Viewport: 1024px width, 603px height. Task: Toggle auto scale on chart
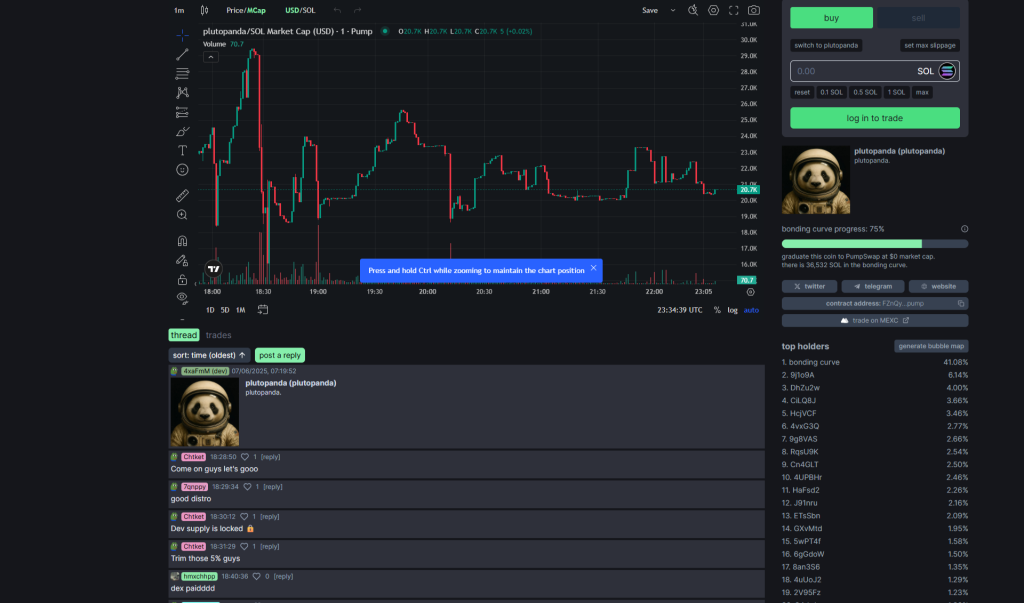pyautogui.click(x=751, y=310)
